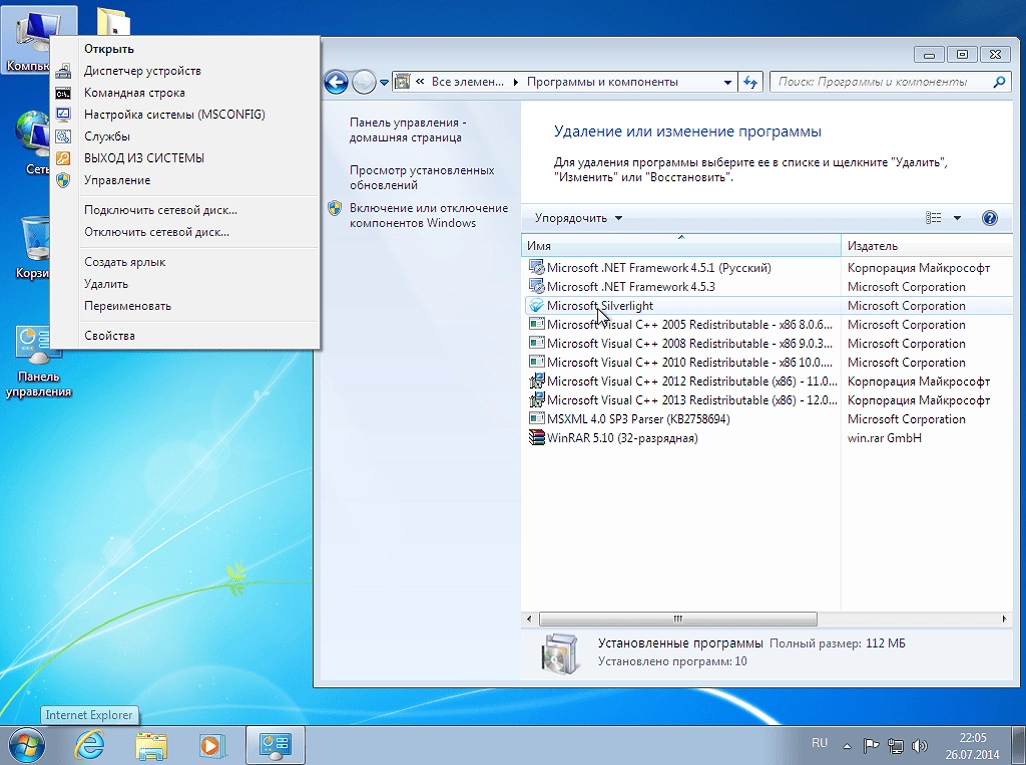Click the horizontal scrollbar thumb
The height and width of the screenshot is (765, 1026).
[678, 618]
